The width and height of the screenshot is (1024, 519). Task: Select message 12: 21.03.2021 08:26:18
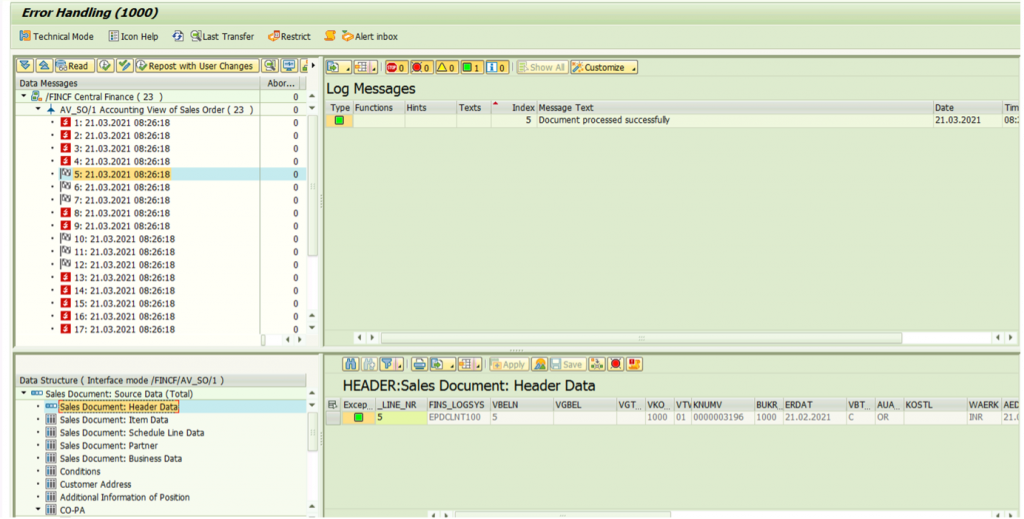[x=123, y=264]
